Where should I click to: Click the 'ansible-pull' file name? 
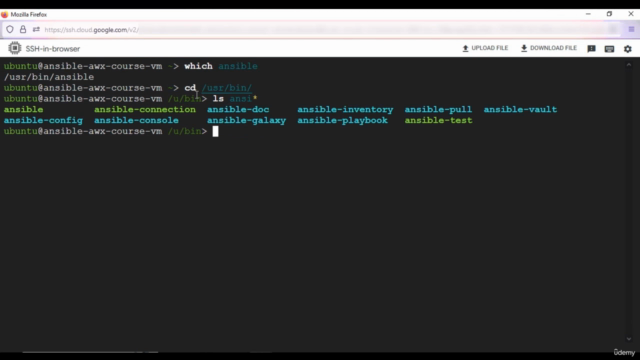438,109
